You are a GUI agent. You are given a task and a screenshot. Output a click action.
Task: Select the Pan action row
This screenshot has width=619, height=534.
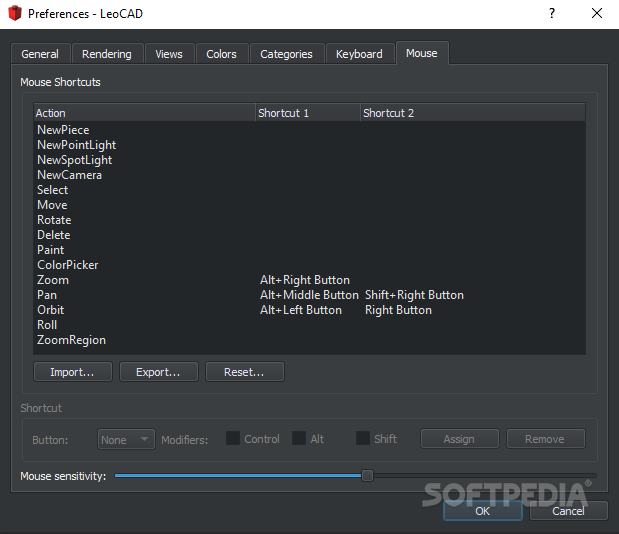(309, 295)
